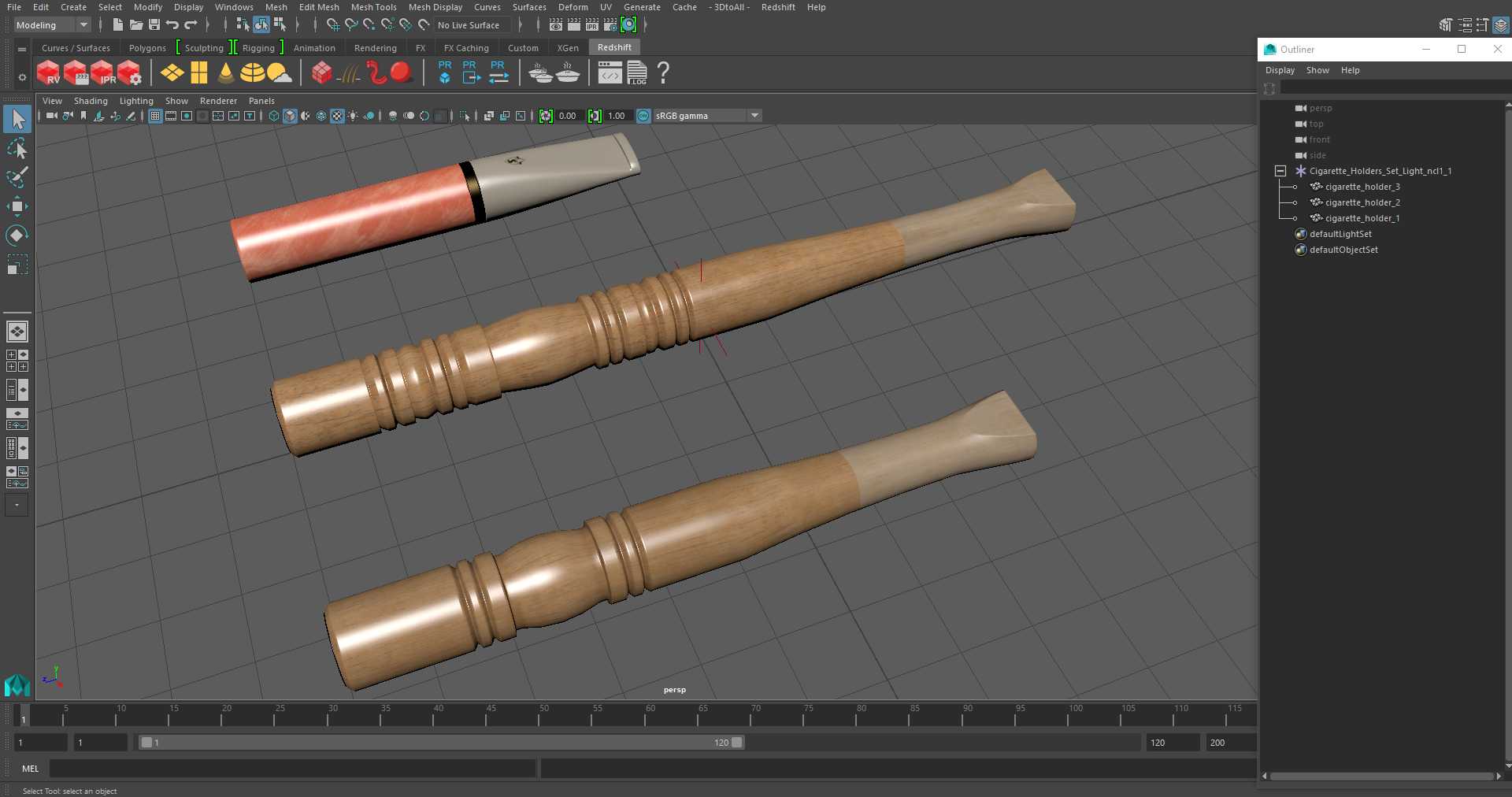Toggle viewport grid display

point(155,116)
